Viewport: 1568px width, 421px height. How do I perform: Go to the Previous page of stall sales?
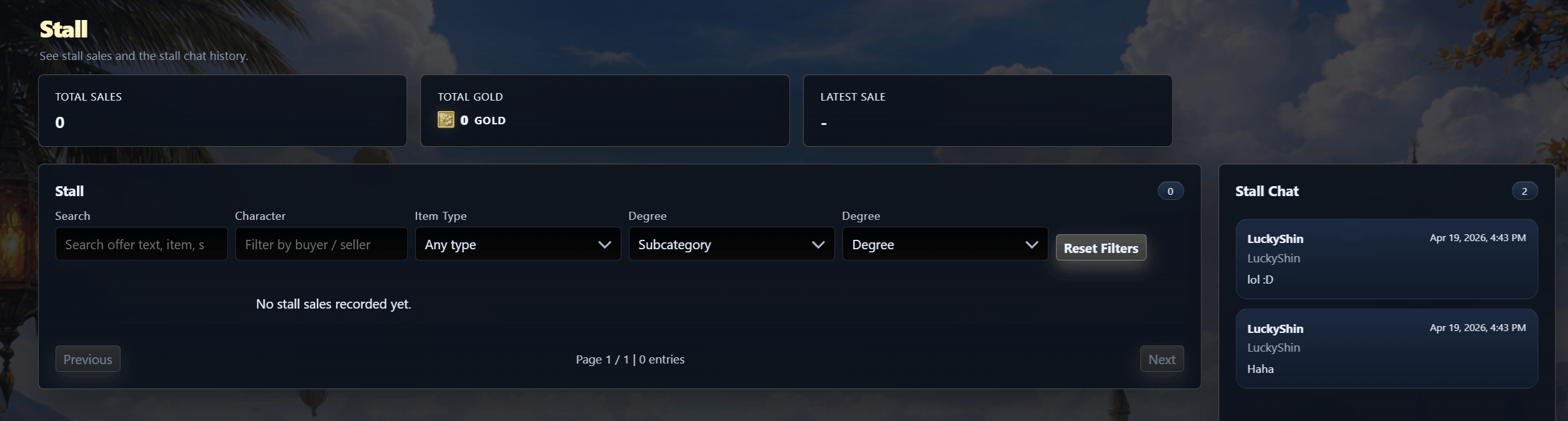click(x=88, y=359)
